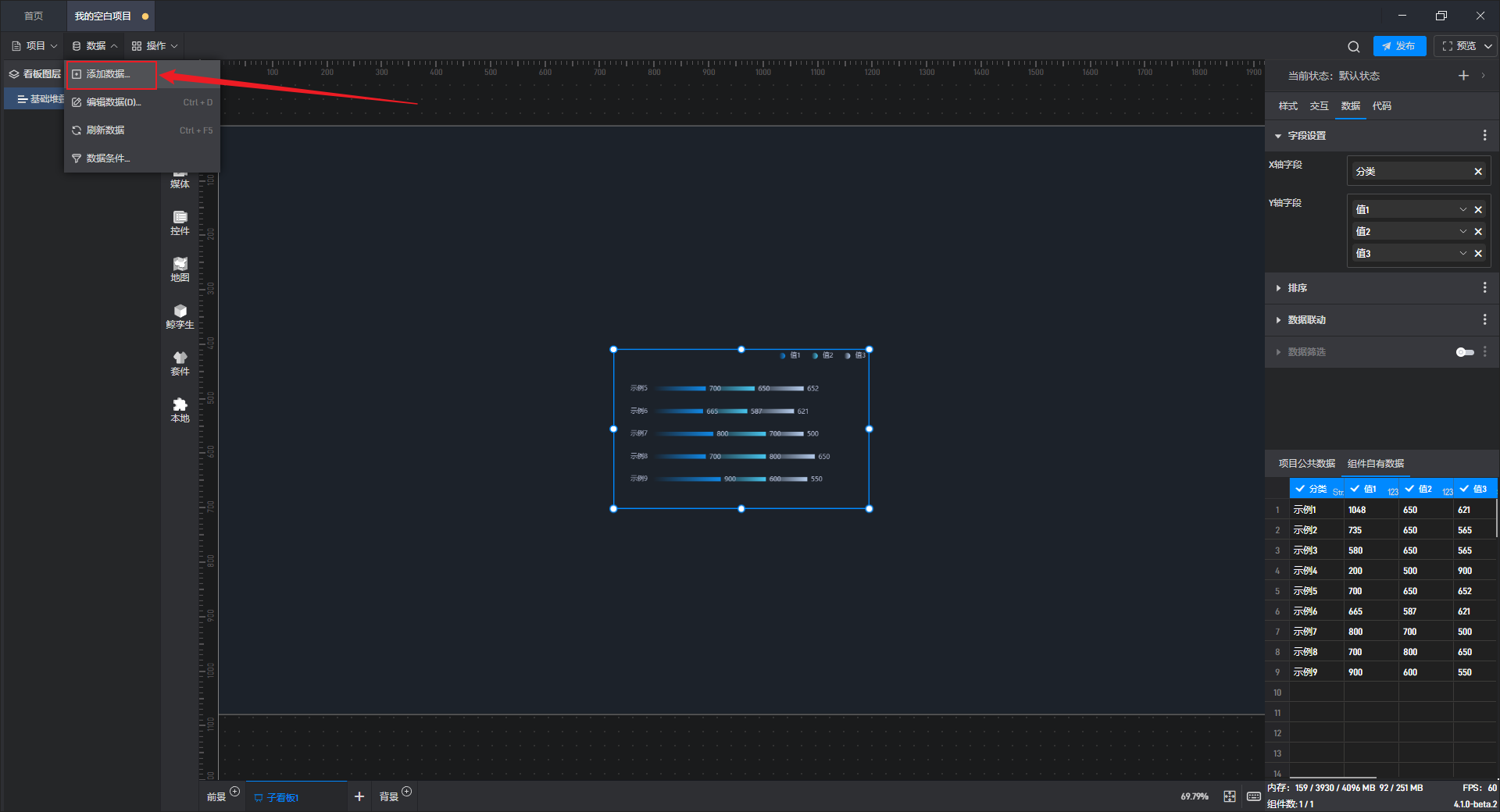Screen dimensions: 1500x812
Task: Select 刷新数据 menu entry
Action: [142, 130]
